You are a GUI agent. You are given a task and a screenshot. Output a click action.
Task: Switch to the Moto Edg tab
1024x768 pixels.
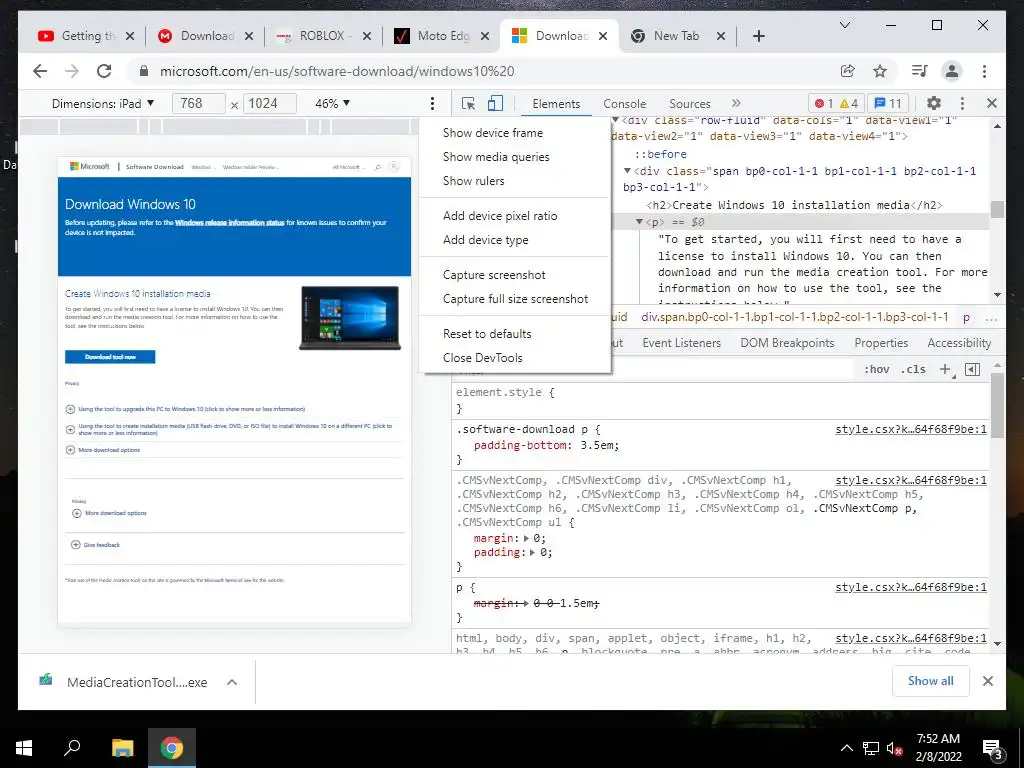(x=441, y=36)
